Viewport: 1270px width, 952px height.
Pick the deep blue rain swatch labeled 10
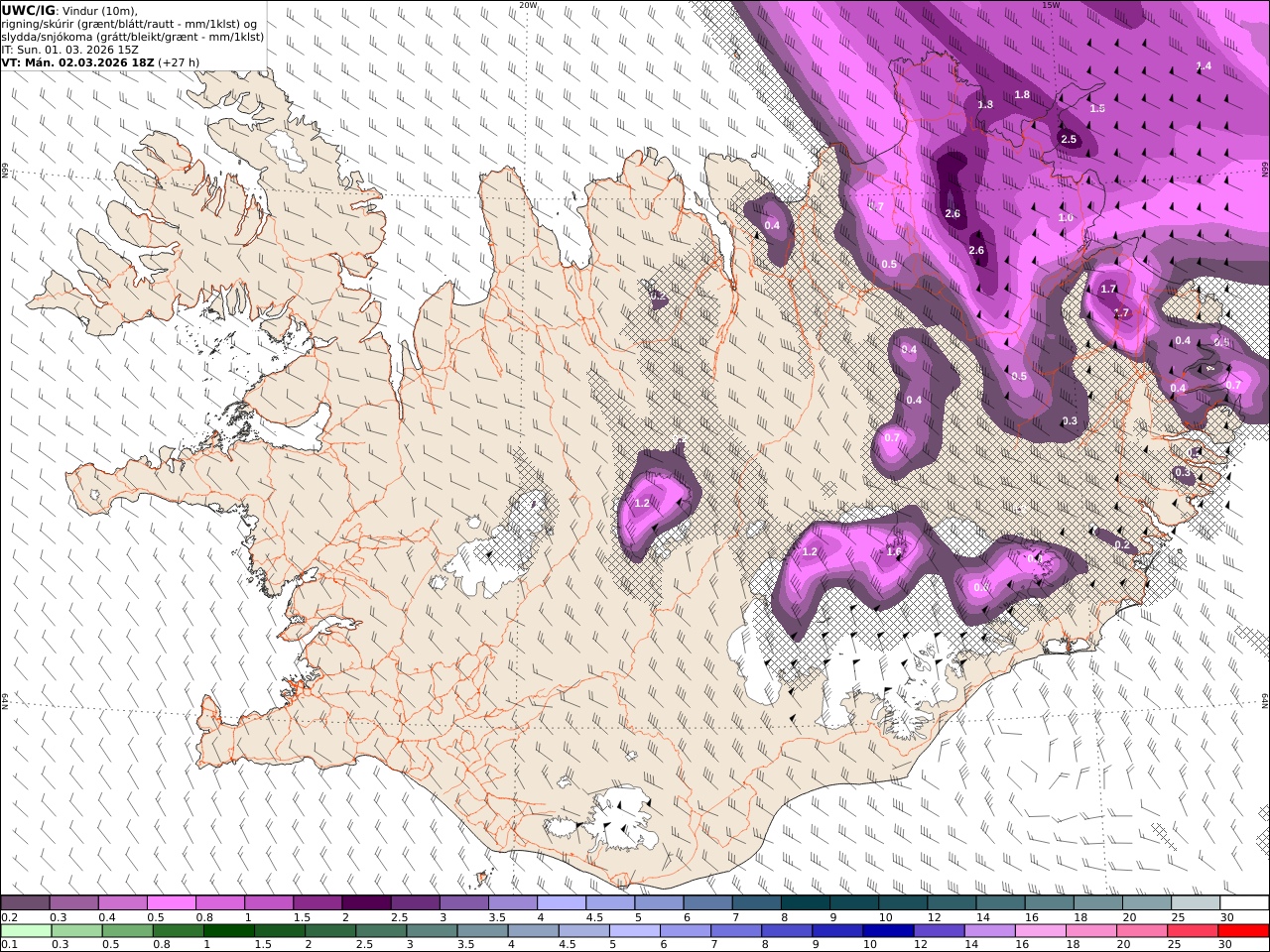[x=887, y=931]
